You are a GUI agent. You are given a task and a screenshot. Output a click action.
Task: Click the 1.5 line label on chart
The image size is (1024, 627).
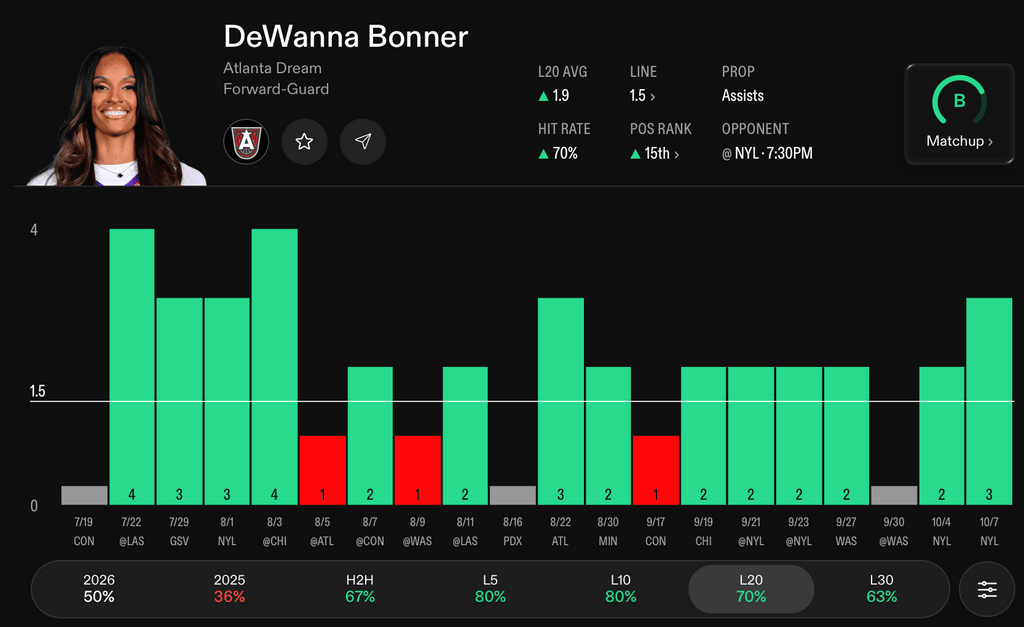click(x=37, y=391)
